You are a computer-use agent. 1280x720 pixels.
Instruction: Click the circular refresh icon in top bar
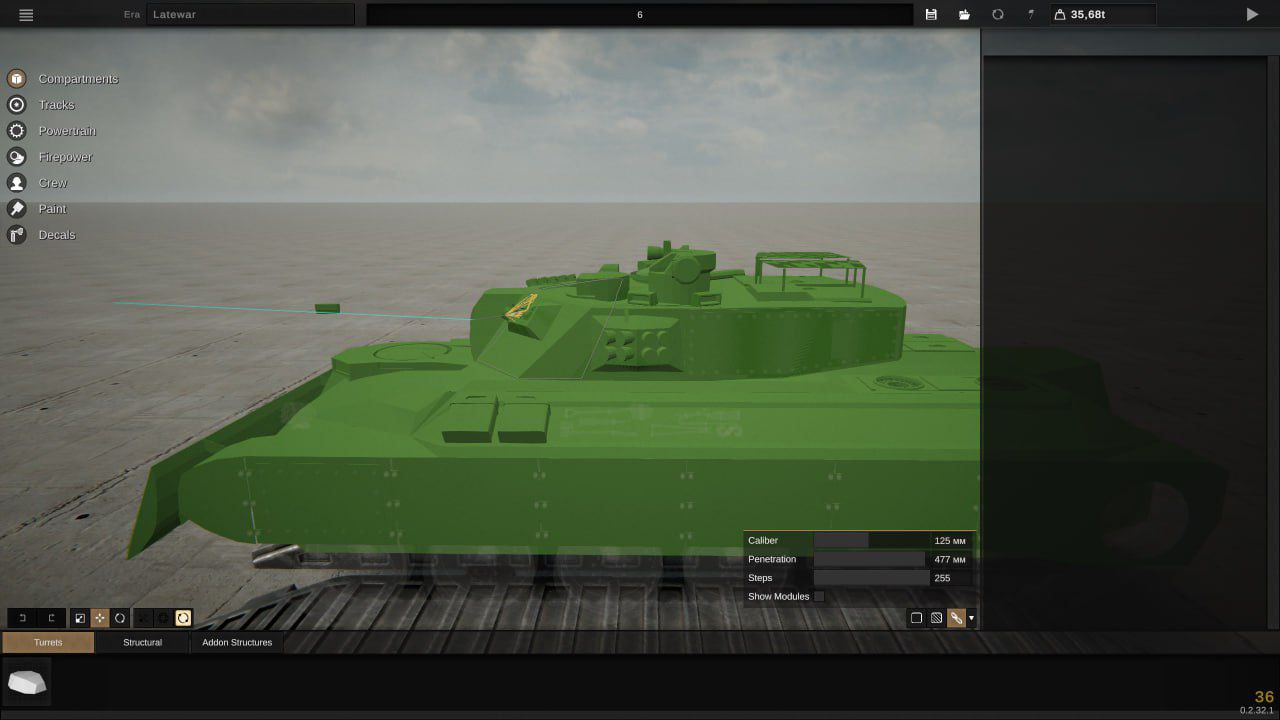pyautogui.click(x=997, y=15)
